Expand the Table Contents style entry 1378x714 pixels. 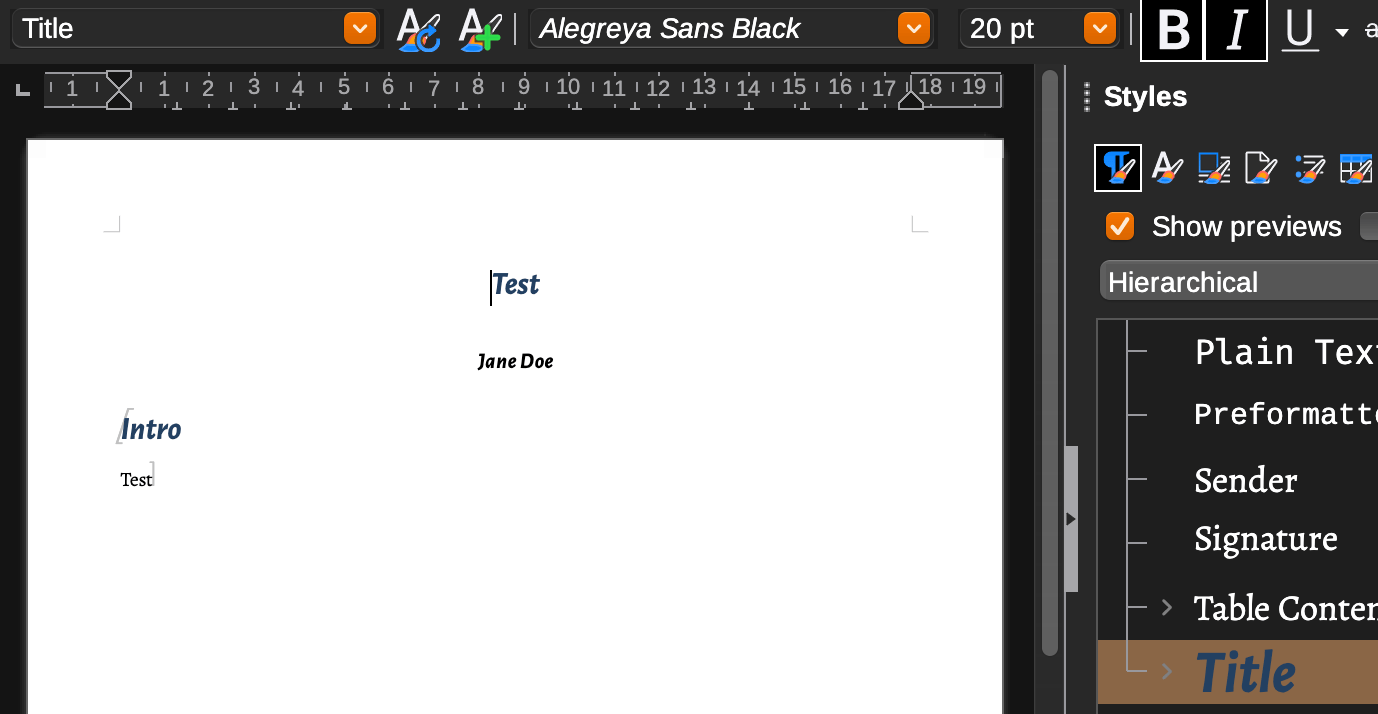1166,607
